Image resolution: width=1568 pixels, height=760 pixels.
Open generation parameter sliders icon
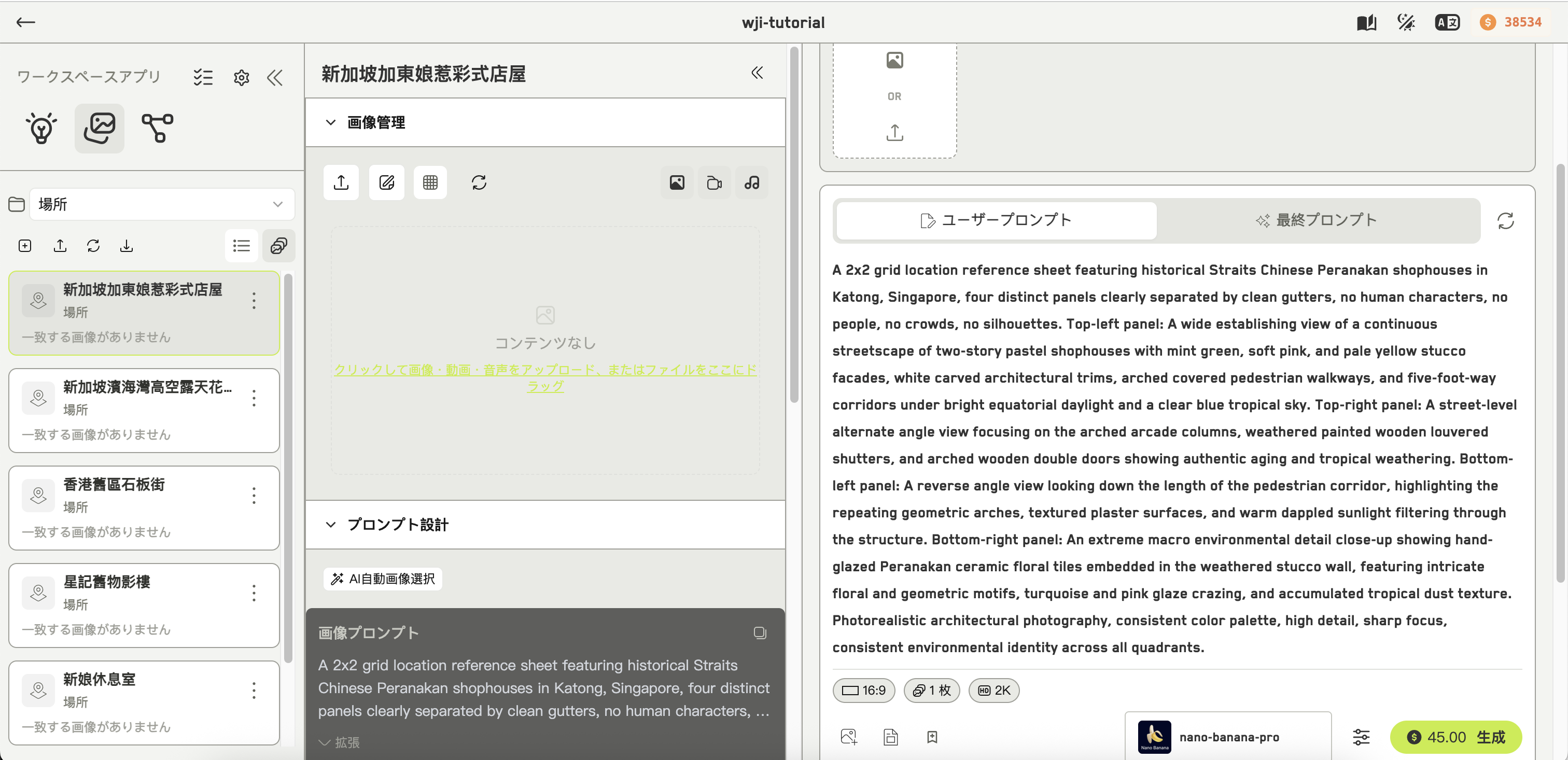coord(1362,738)
